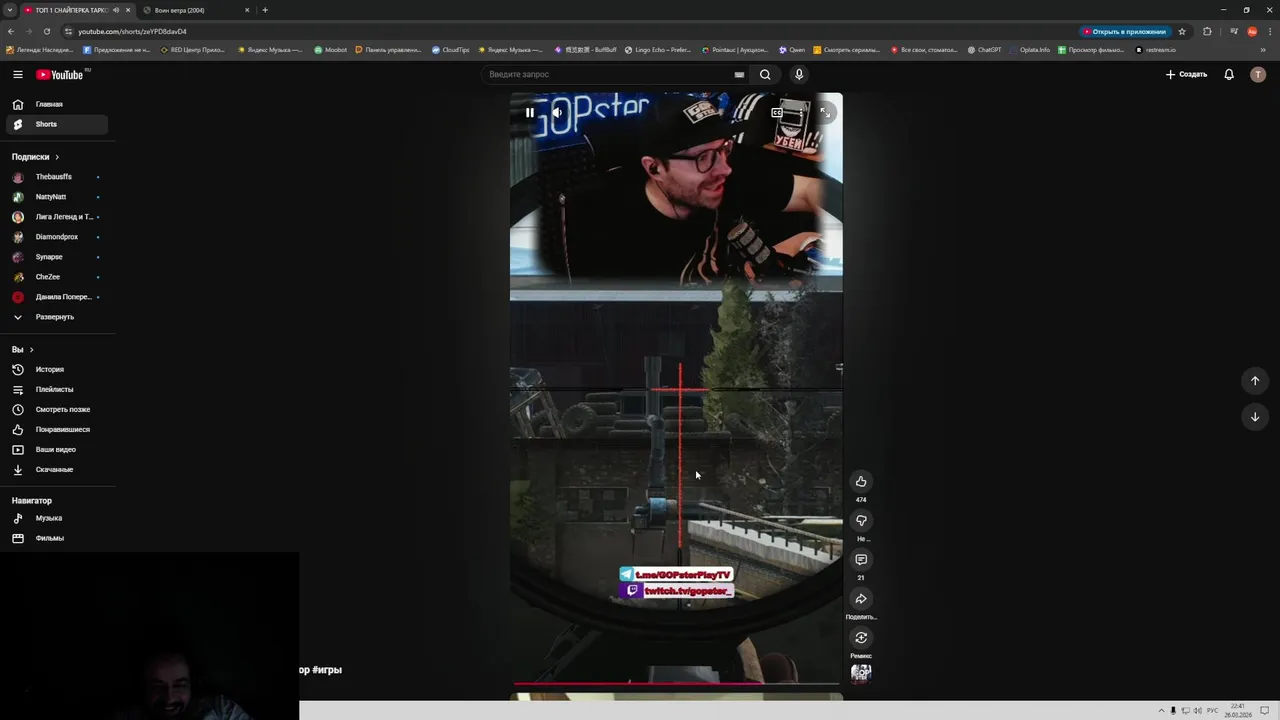Open Лига Легенд channel subscription
The height and width of the screenshot is (720, 1280).
coord(56,217)
